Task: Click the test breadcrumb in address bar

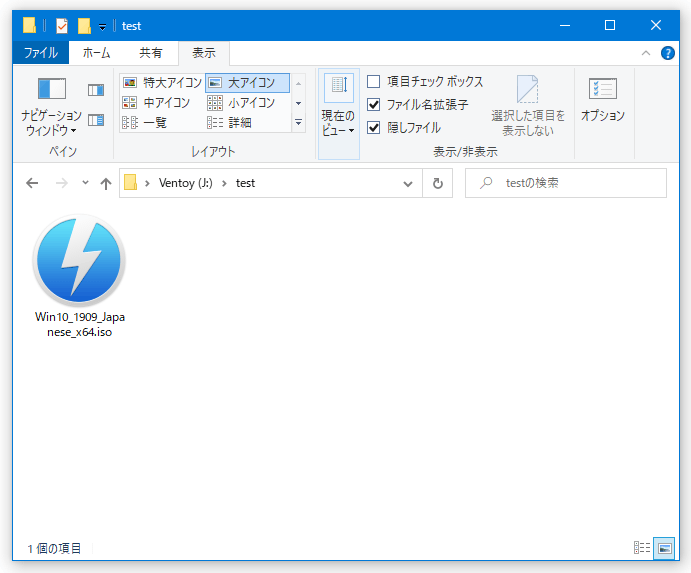Action: [x=245, y=183]
